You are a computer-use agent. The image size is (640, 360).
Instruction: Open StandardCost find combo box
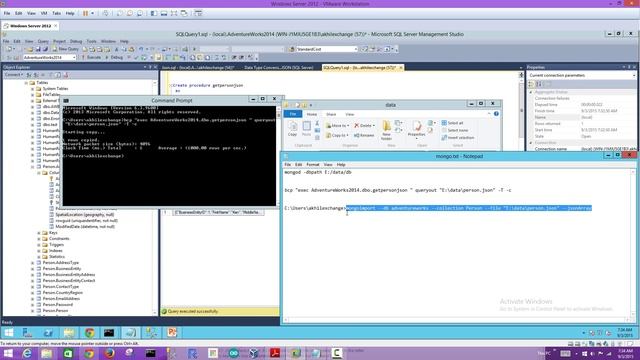point(327,49)
